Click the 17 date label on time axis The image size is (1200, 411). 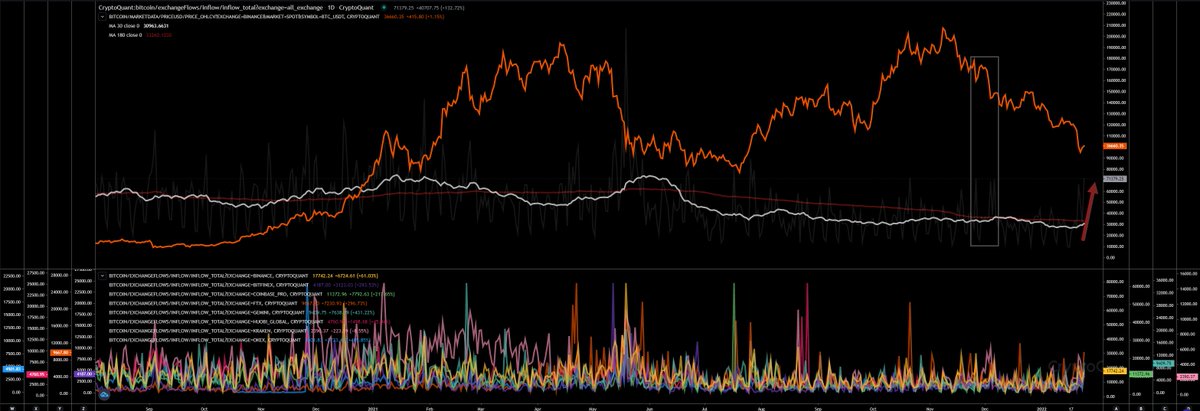pos(1071,408)
